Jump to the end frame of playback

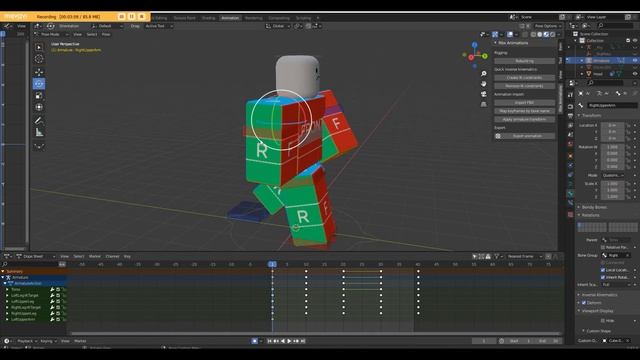[303, 341]
